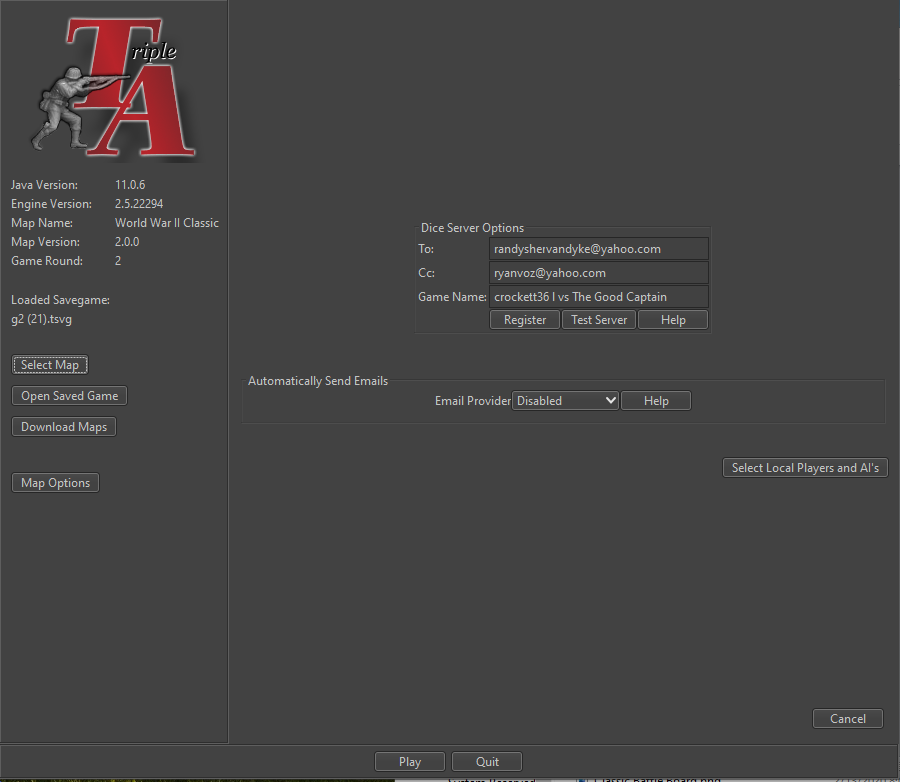Click the To email address field
Screen dimensions: 900x782
[598, 249]
